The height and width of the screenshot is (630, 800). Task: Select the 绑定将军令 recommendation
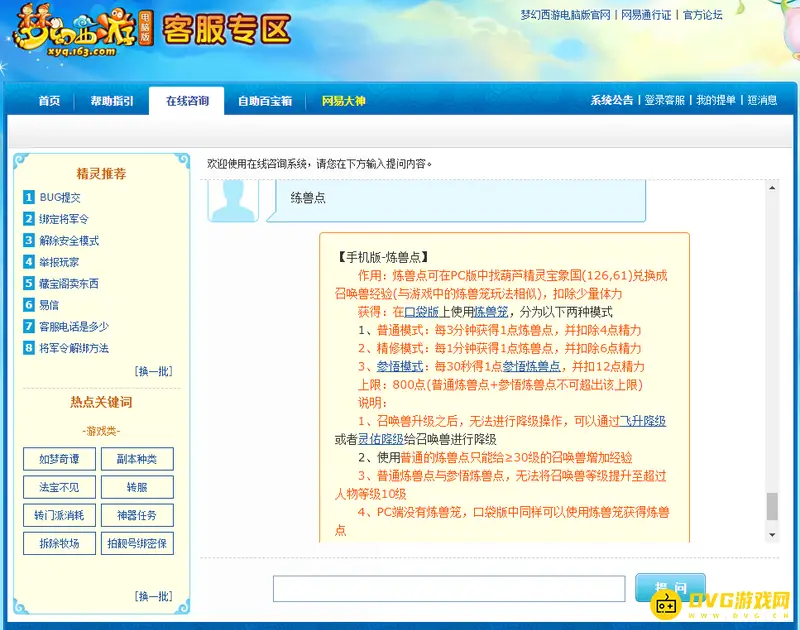click(x=64, y=219)
